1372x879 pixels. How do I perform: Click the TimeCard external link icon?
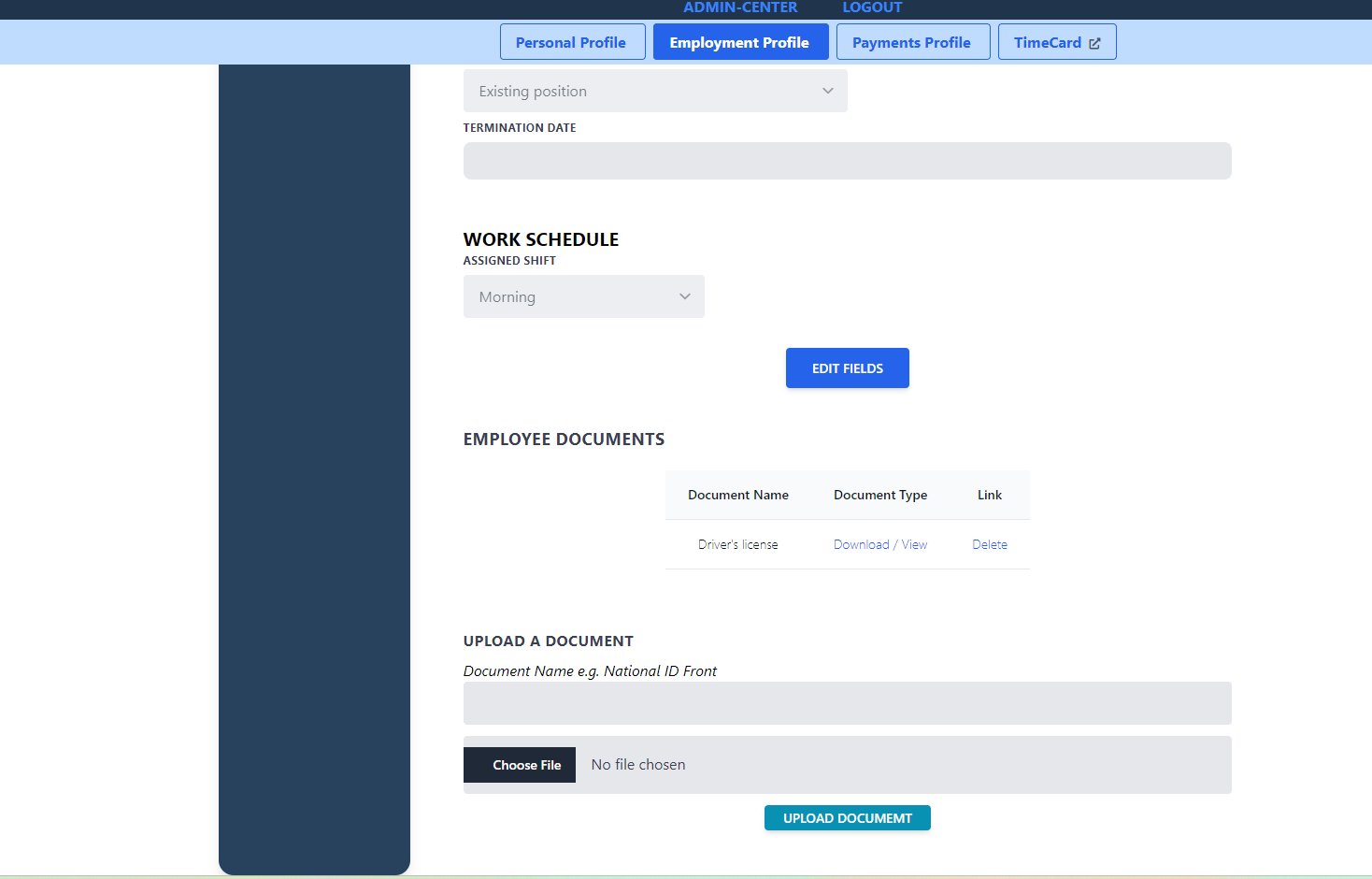coord(1093,42)
